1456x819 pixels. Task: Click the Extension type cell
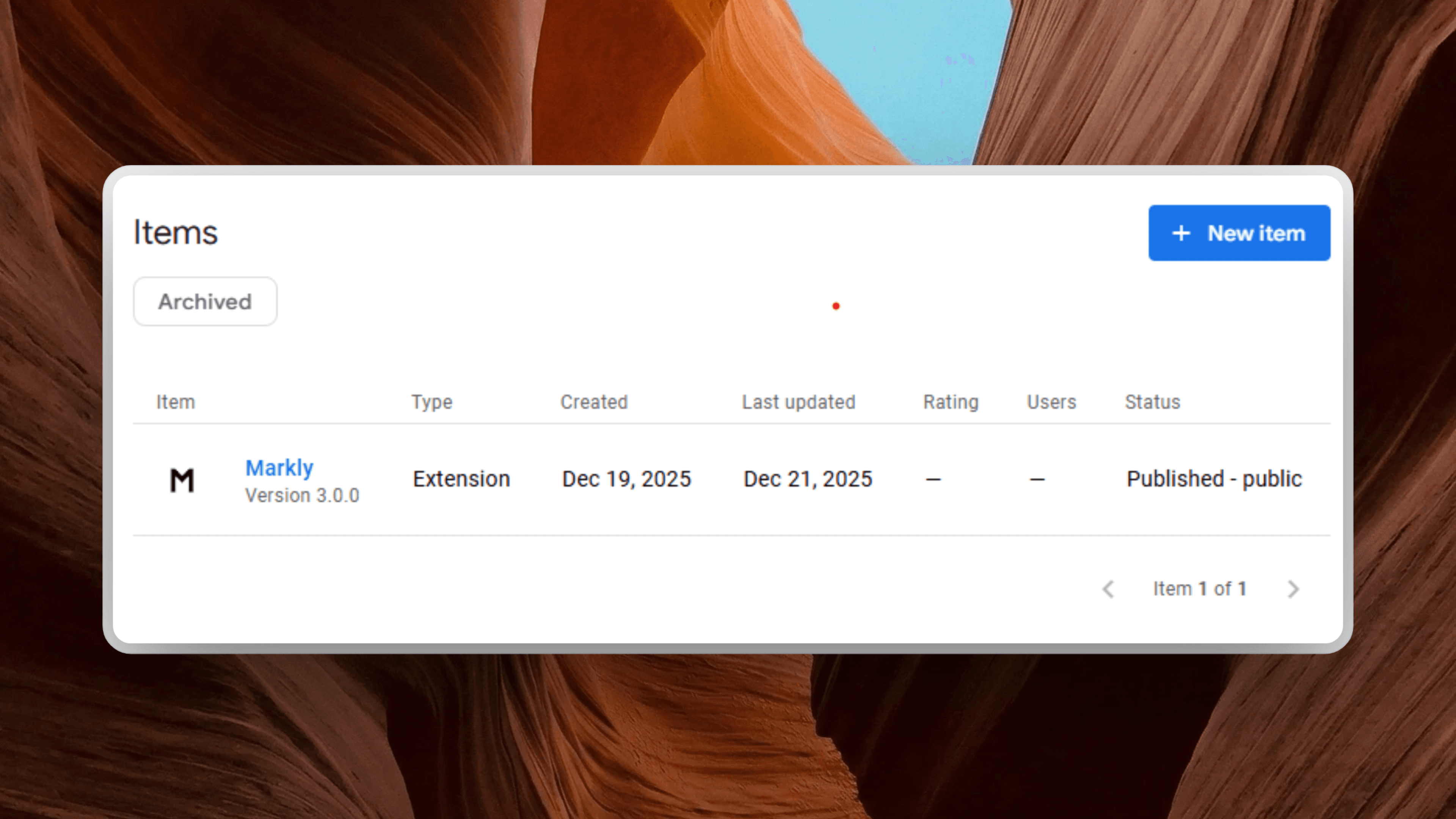point(461,479)
